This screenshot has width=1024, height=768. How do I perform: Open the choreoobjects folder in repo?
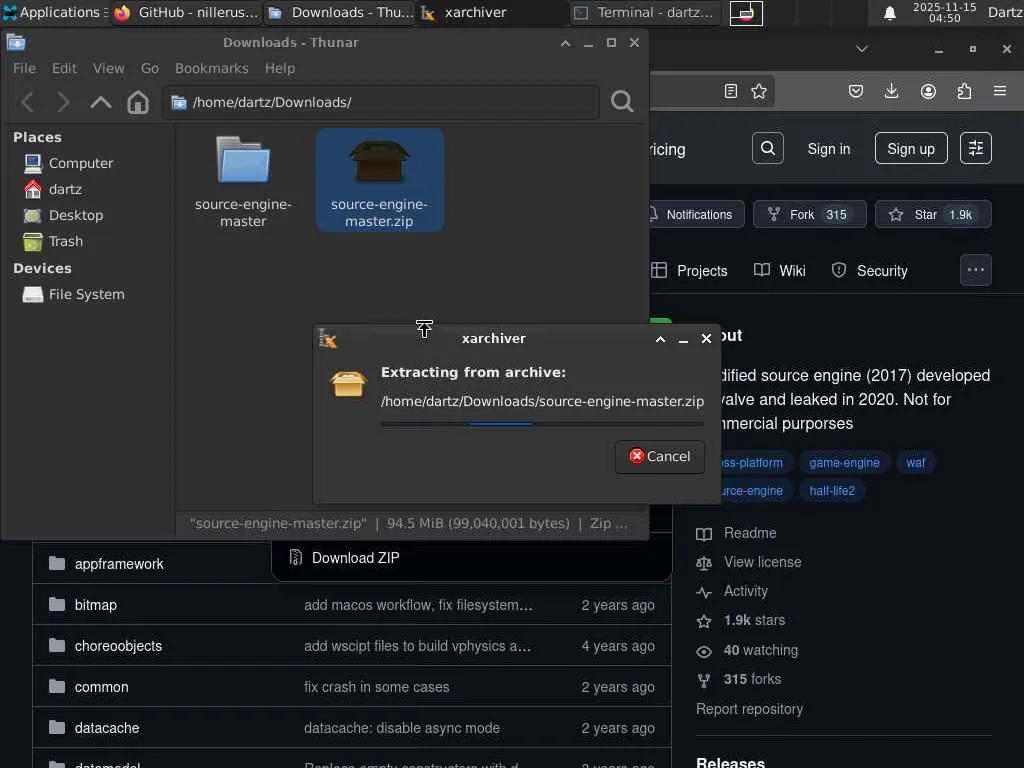[x=118, y=646]
